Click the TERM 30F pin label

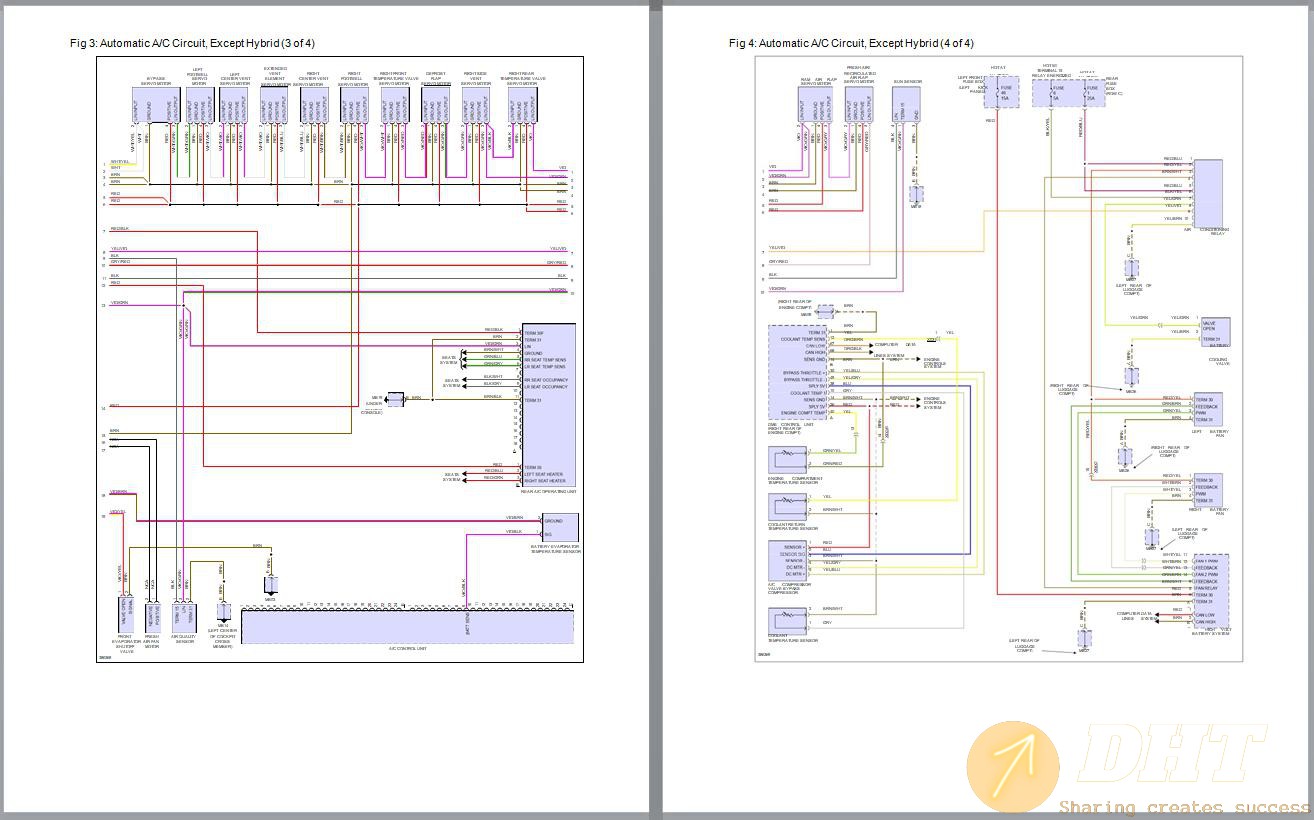point(534,333)
